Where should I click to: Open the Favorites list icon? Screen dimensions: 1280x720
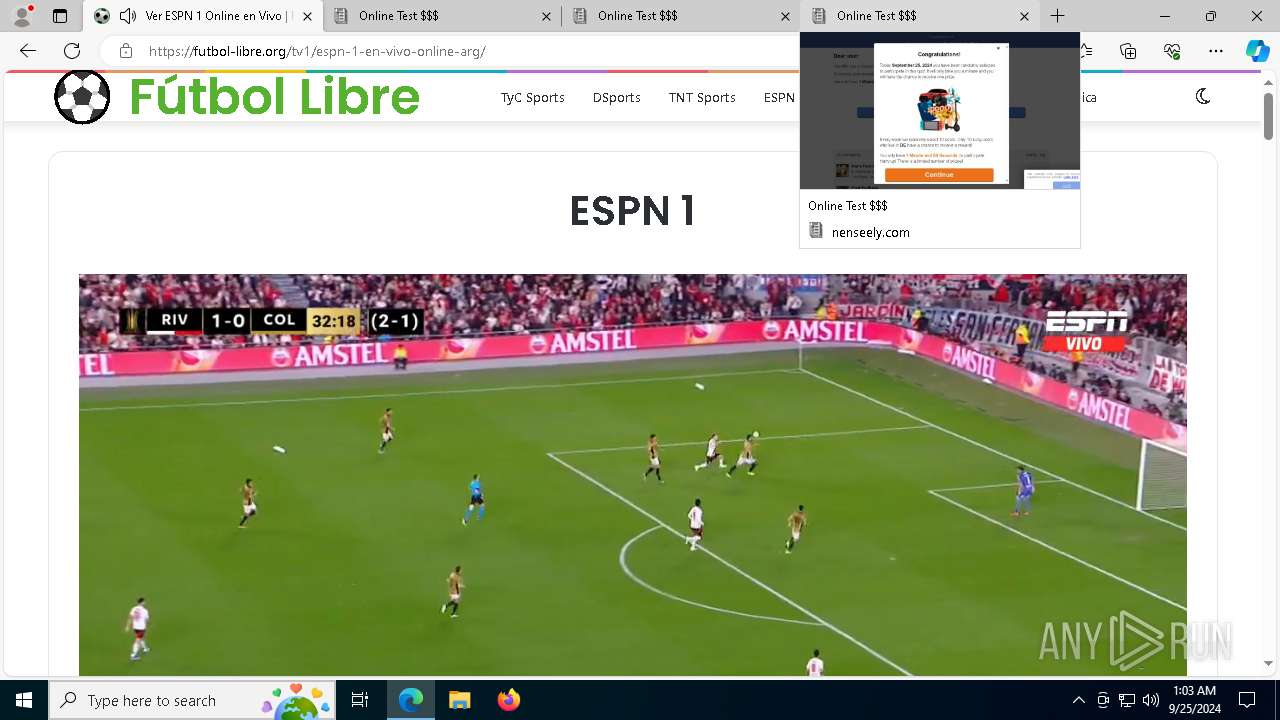click(1086, 51)
